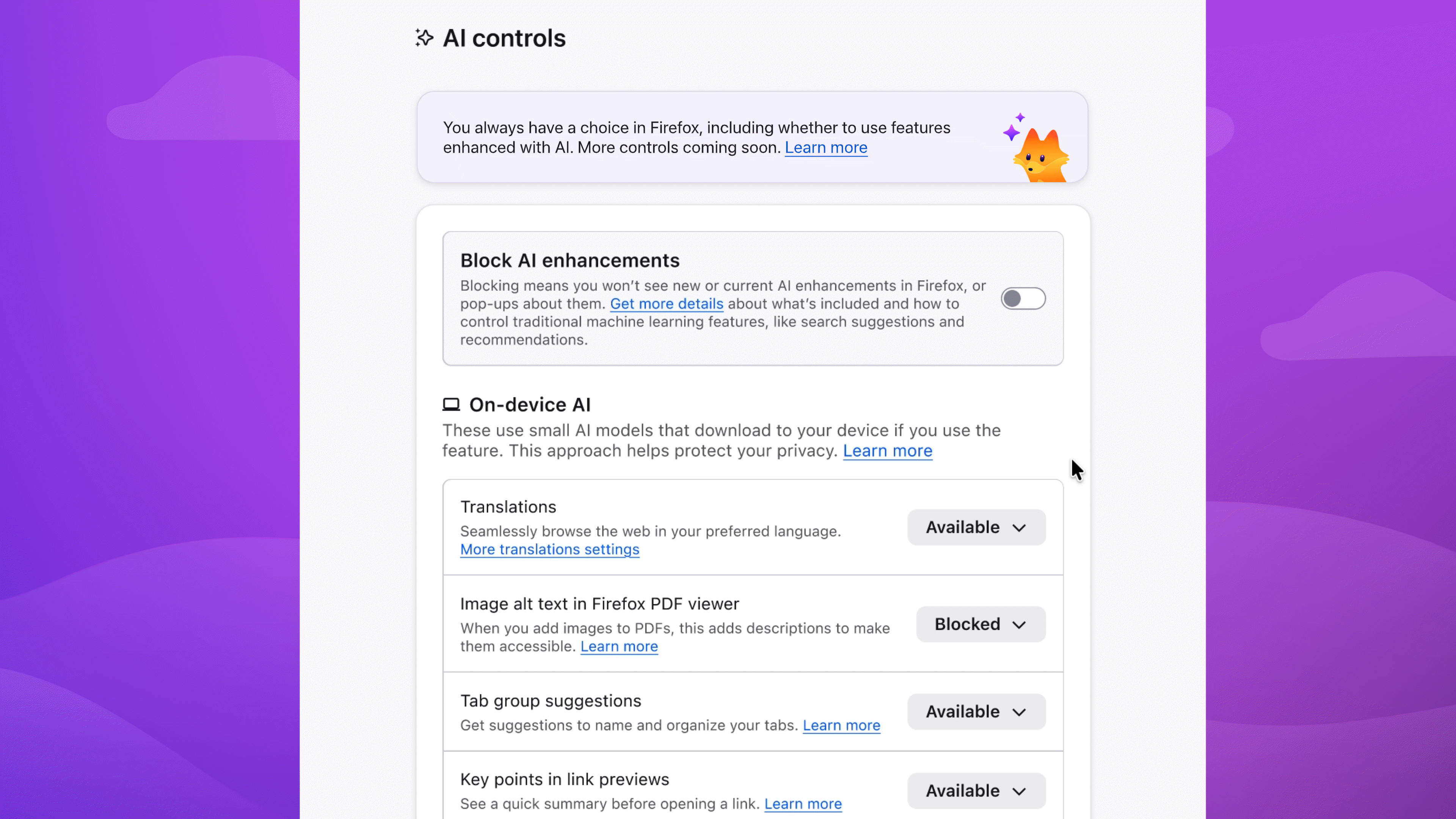Toggle Block AI enhancements switch
The width and height of the screenshot is (1456, 819).
pyautogui.click(x=1023, y=298)
